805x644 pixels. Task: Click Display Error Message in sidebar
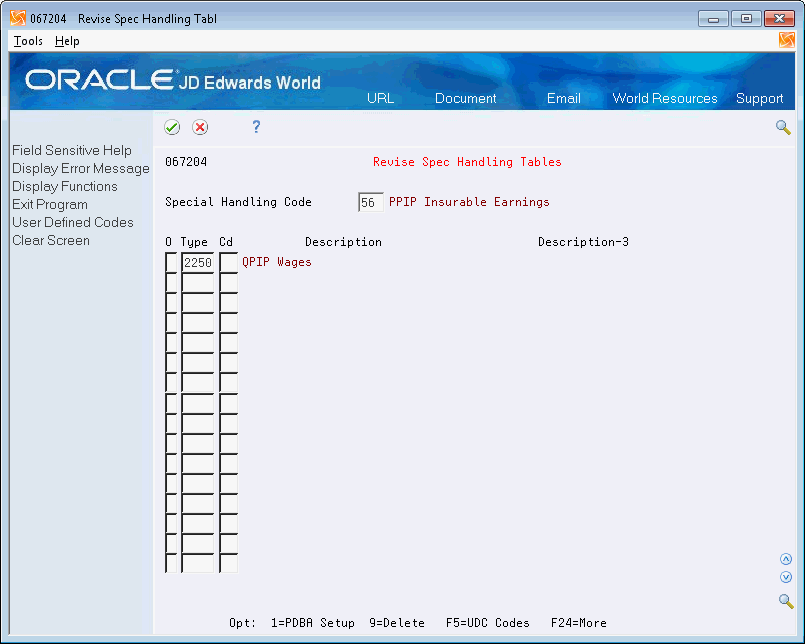(80, 168)
